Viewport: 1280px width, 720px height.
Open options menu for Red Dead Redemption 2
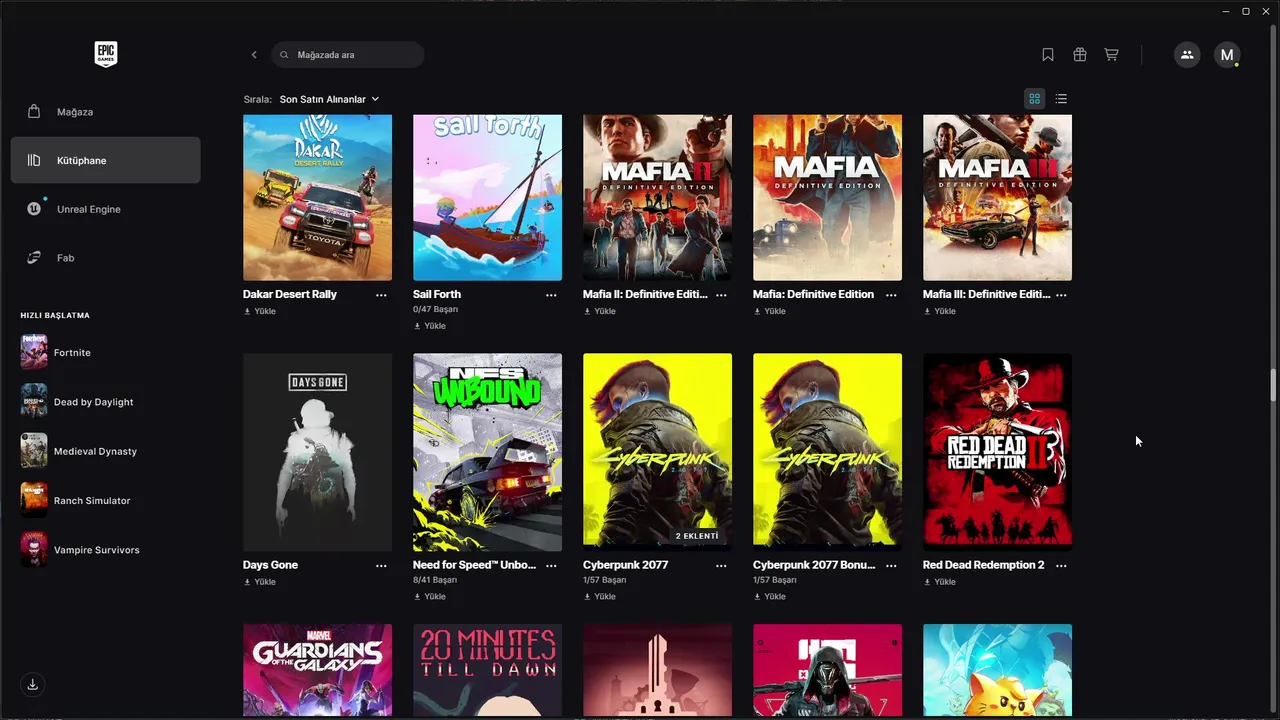click(1061, 565)
